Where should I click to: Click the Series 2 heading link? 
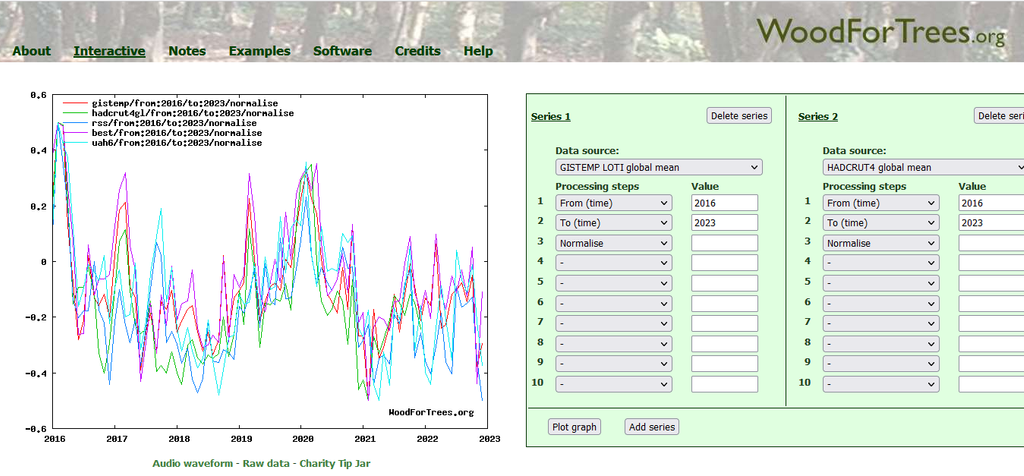[x=818, y=117]
